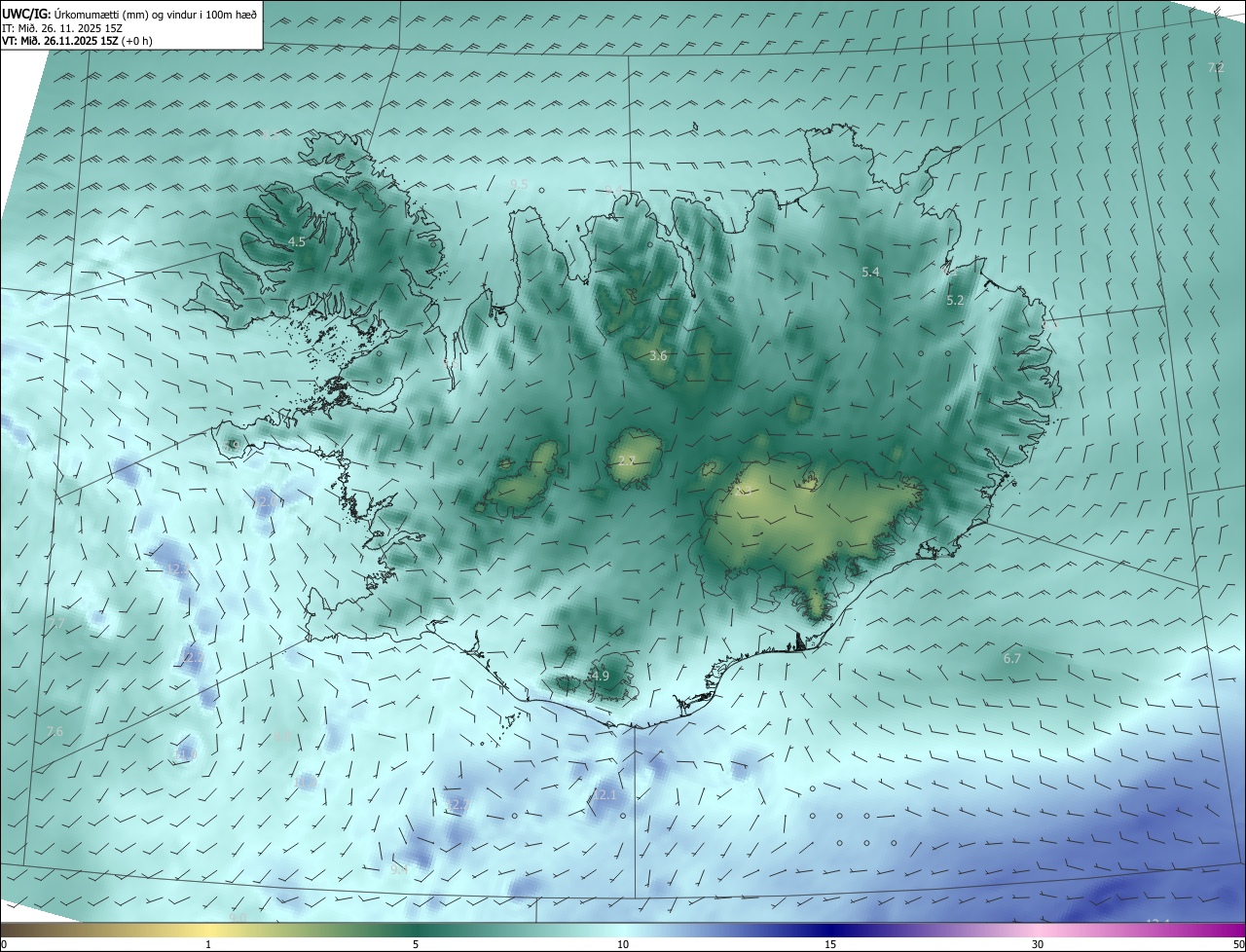Click the colour scale tick label 30

pos(1038,944)
